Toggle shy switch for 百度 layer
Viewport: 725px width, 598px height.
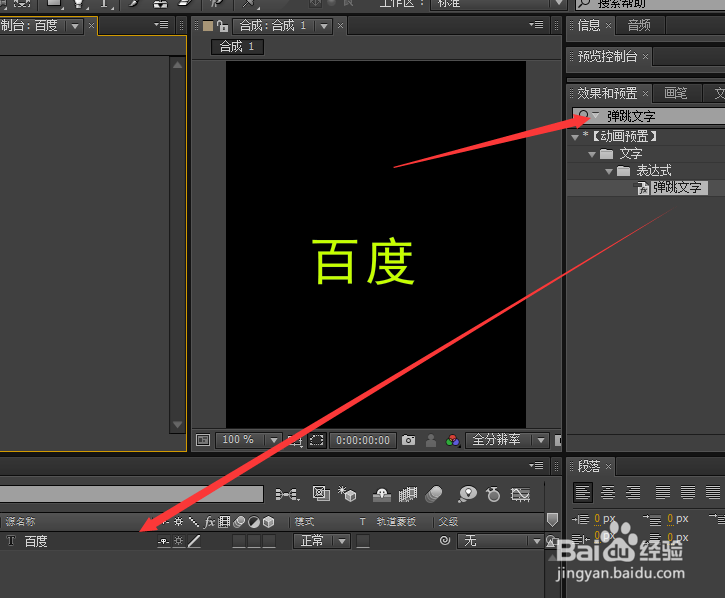(164, 541)
